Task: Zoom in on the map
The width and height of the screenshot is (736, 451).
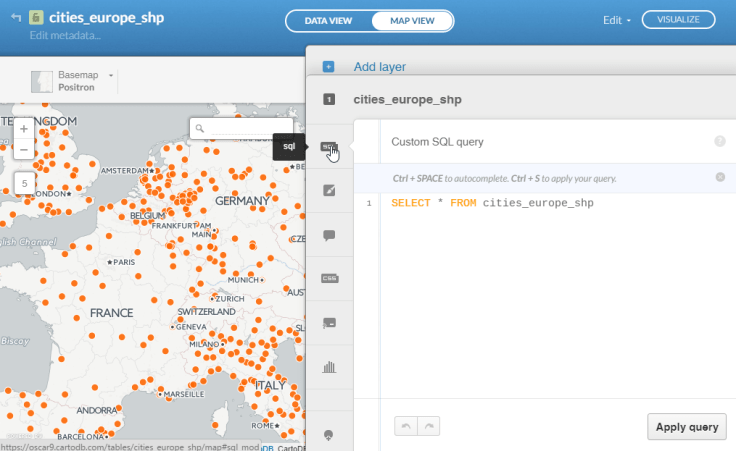Action: pos(24,129)
